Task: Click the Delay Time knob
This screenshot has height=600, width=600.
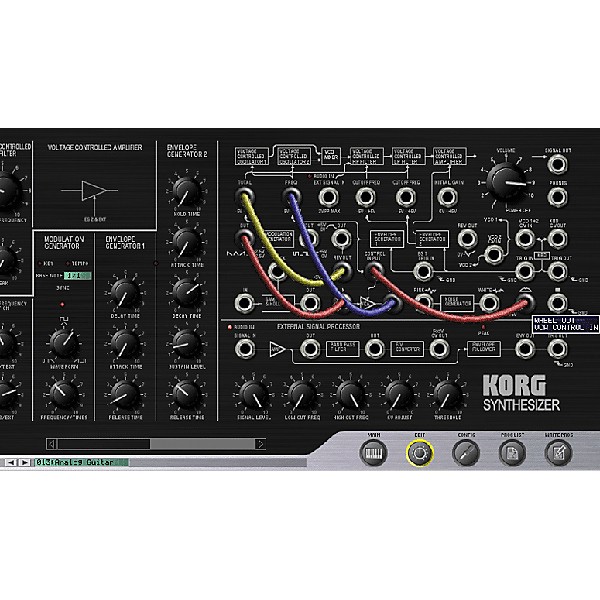Action: pos(125,293)
